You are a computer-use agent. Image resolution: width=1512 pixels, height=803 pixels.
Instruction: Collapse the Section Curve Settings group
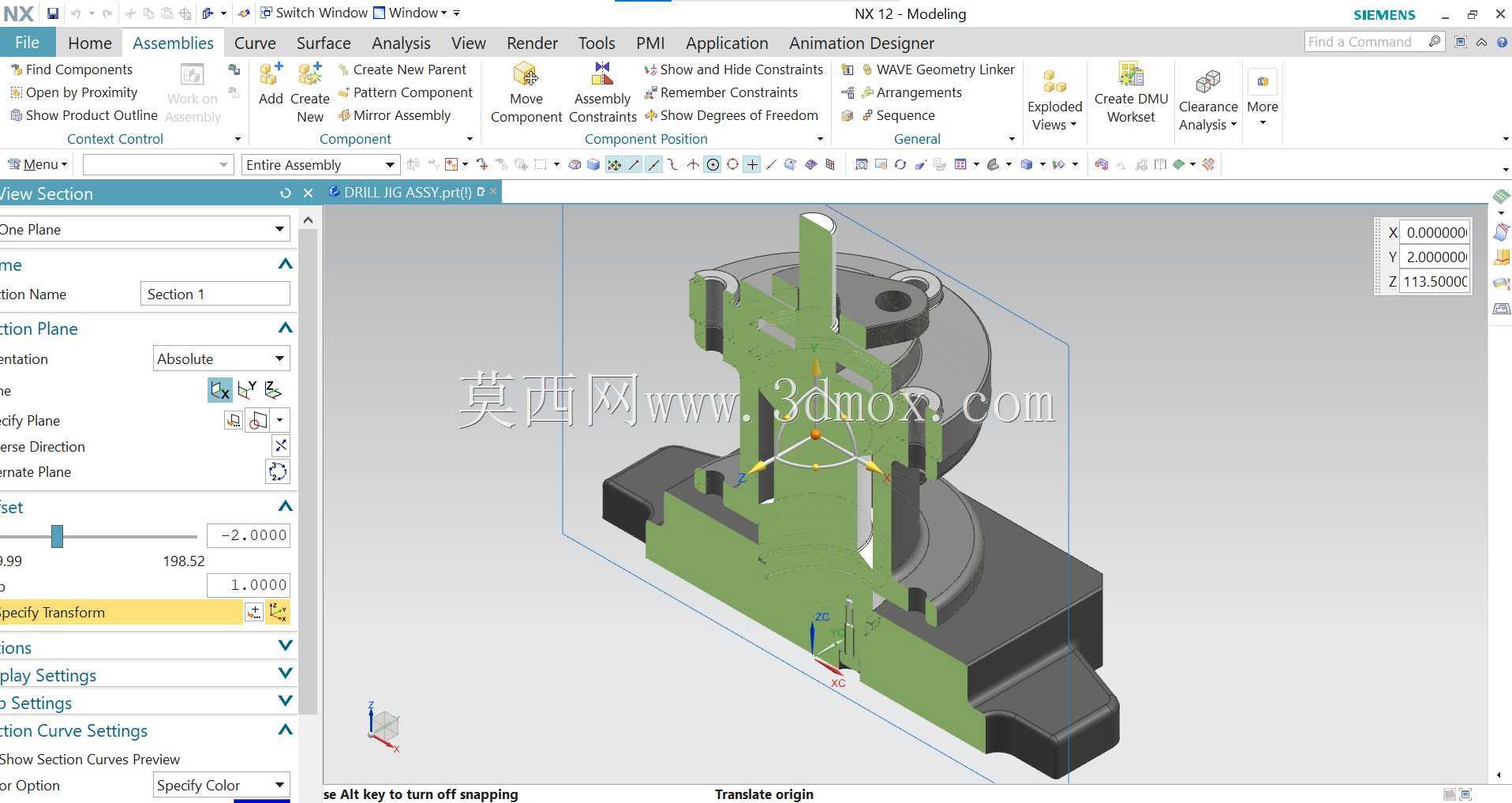coord(286,730)
